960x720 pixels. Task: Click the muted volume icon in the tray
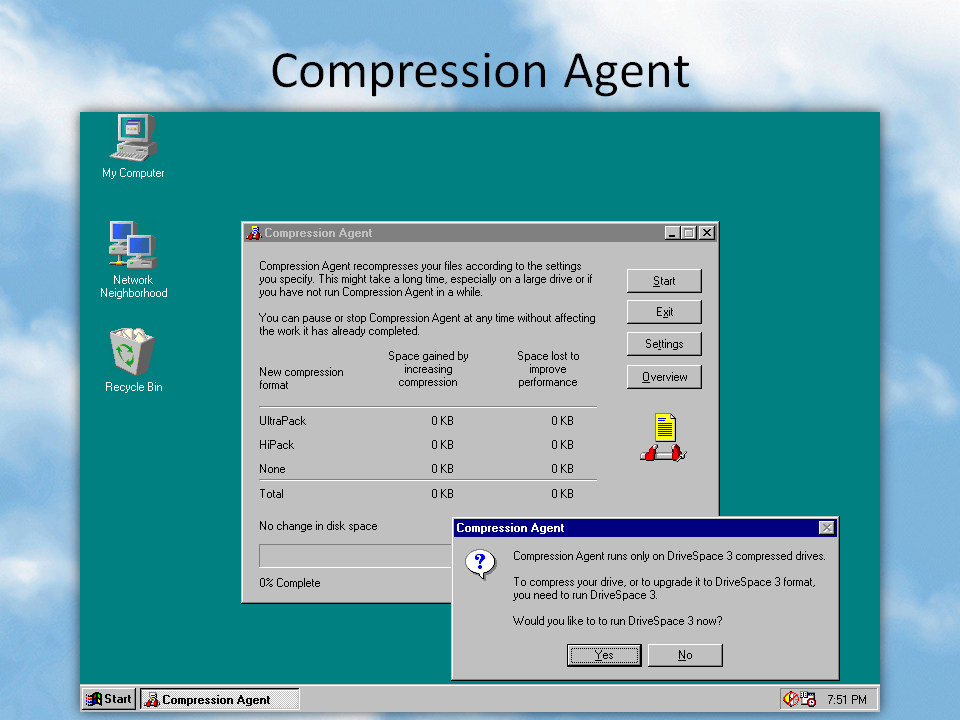(x=790, y=698)
